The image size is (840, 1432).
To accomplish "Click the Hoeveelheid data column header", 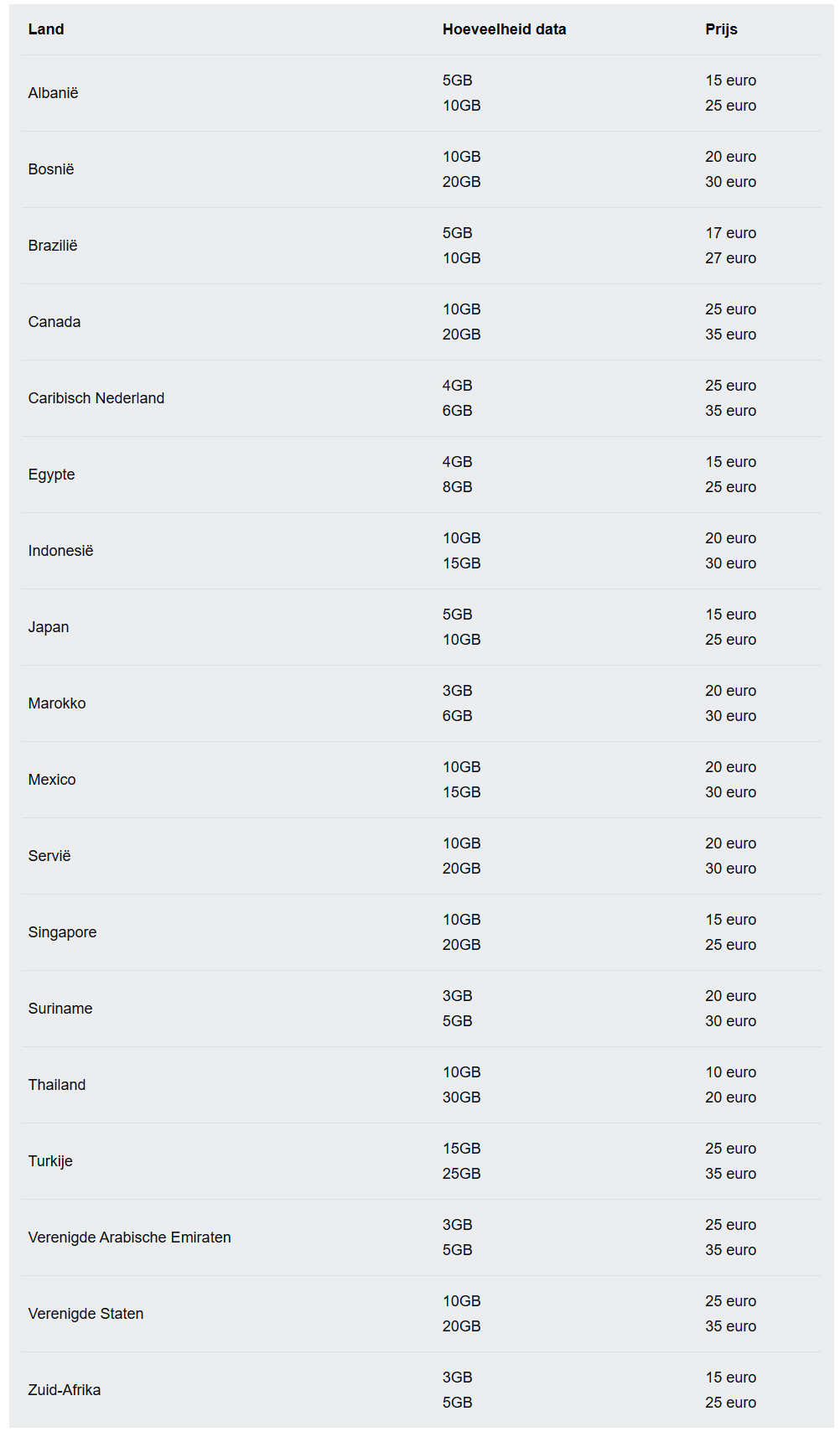I will (x=504, y=29).
